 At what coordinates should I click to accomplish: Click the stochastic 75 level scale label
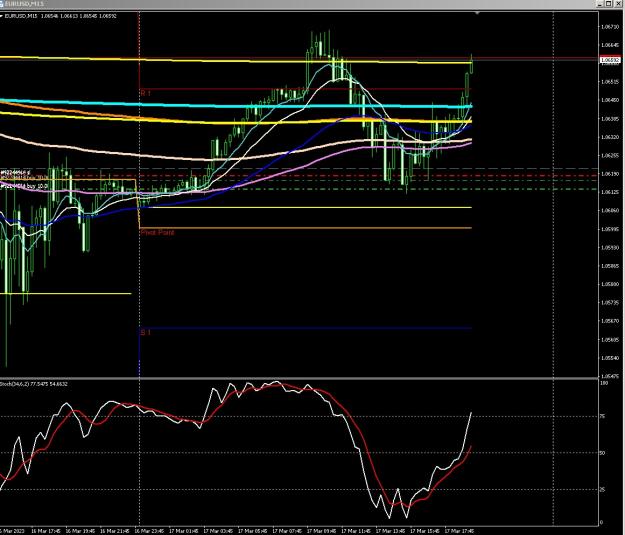coord(603,416)
